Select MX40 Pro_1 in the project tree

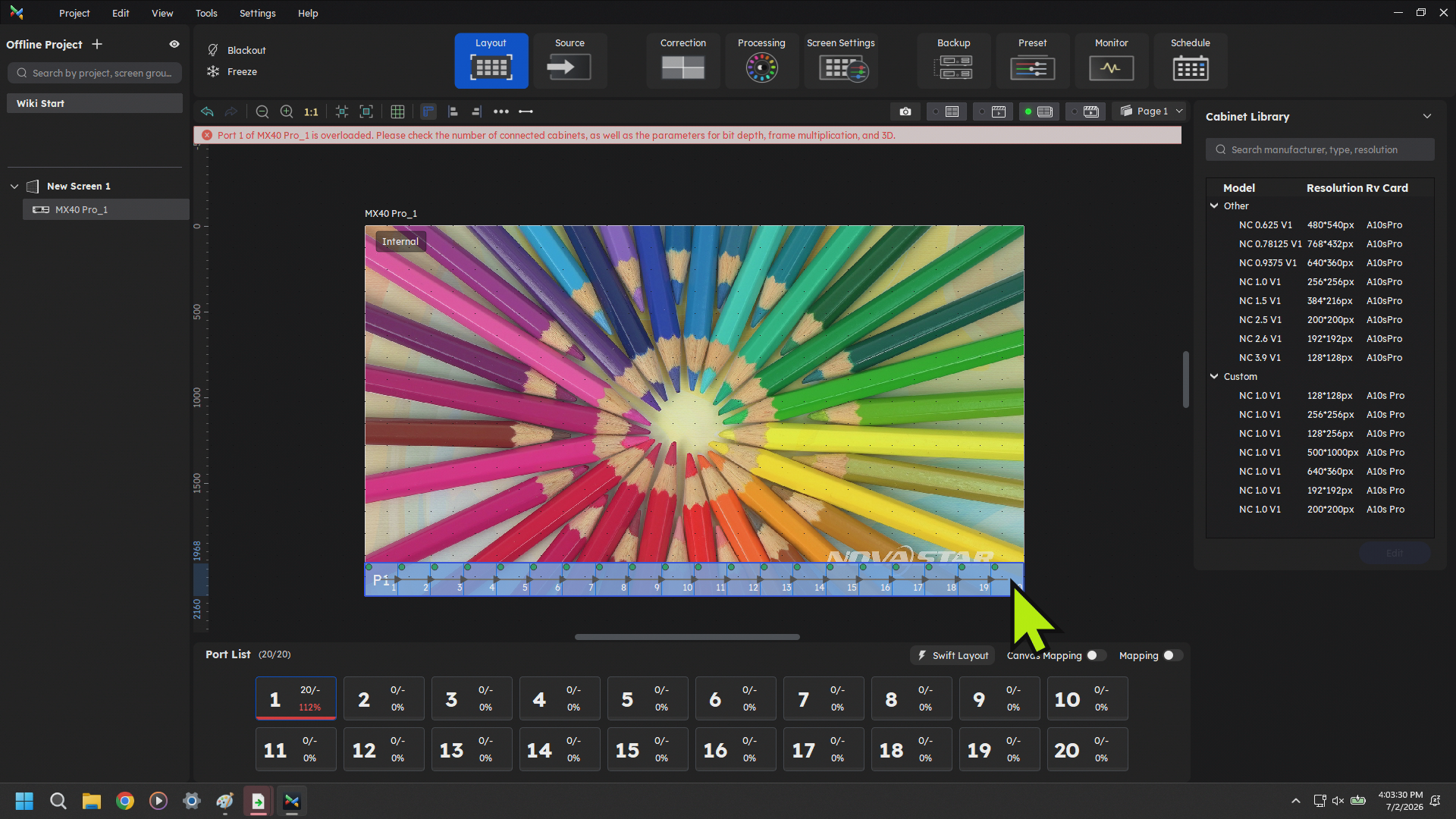[105, 209]
